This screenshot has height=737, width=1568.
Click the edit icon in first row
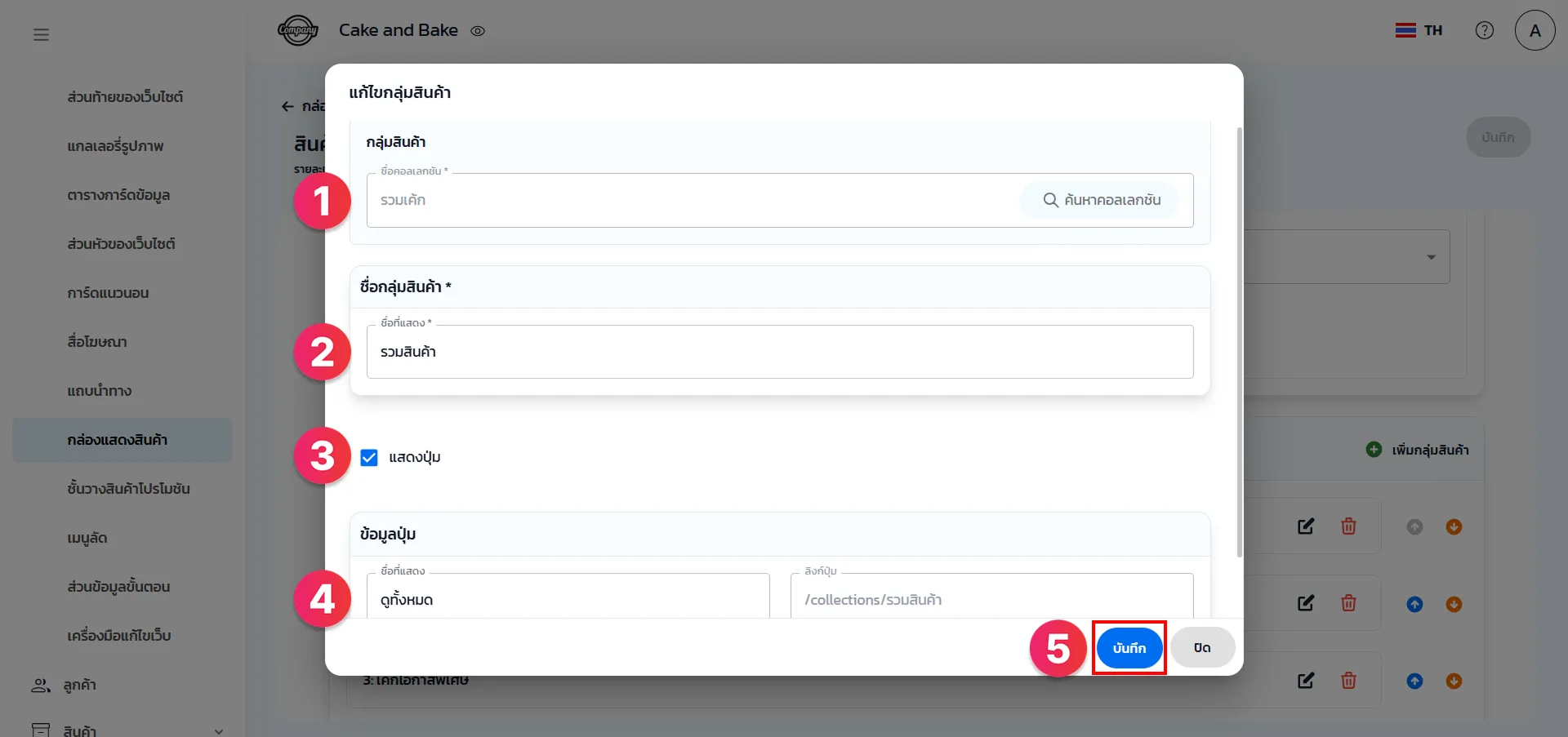point(1306,526)
